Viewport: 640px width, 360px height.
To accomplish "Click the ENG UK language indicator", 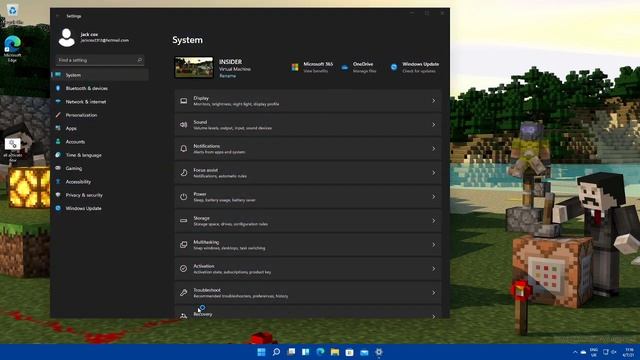I will [594, 352].
